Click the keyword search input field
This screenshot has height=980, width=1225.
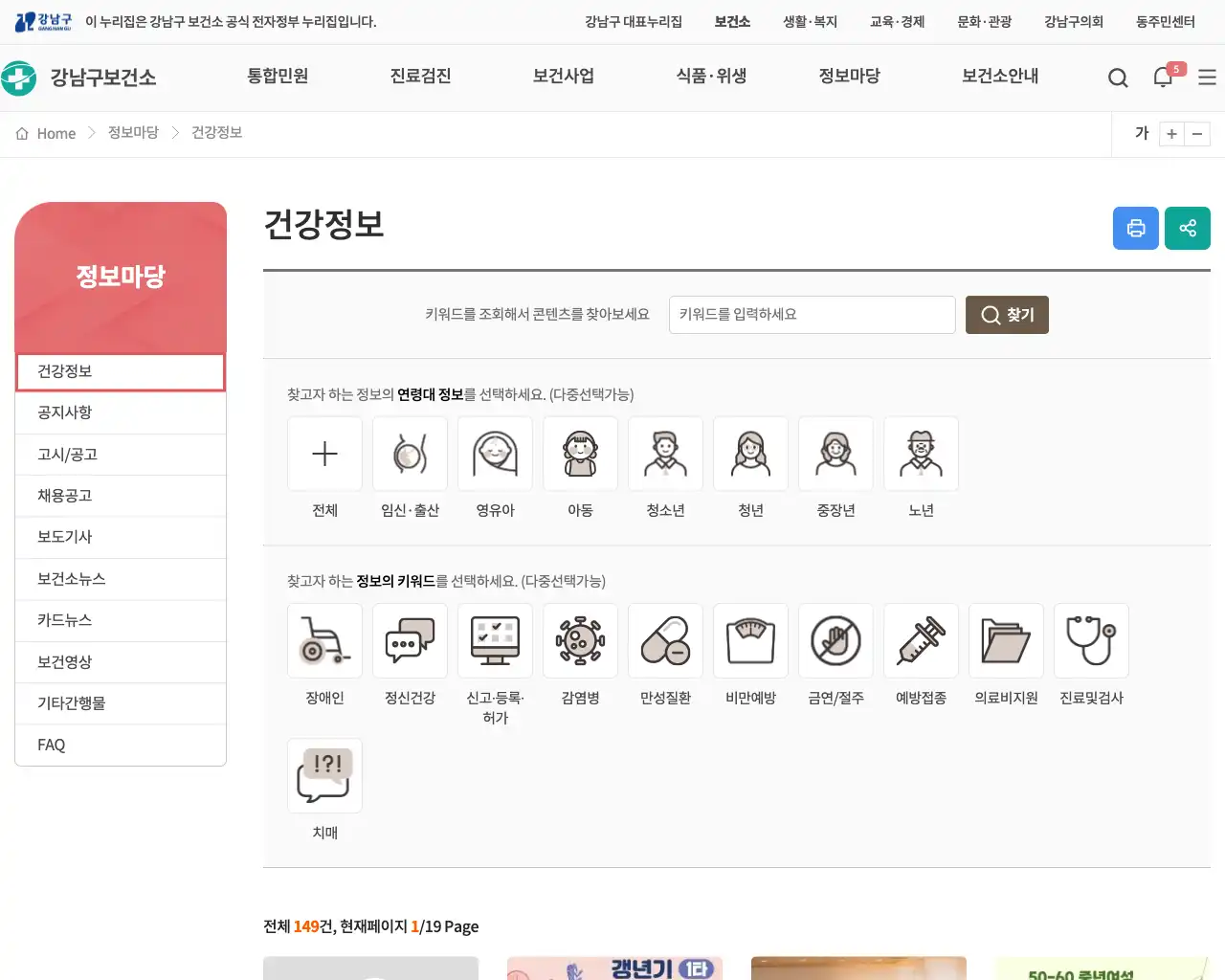(812, 314)
